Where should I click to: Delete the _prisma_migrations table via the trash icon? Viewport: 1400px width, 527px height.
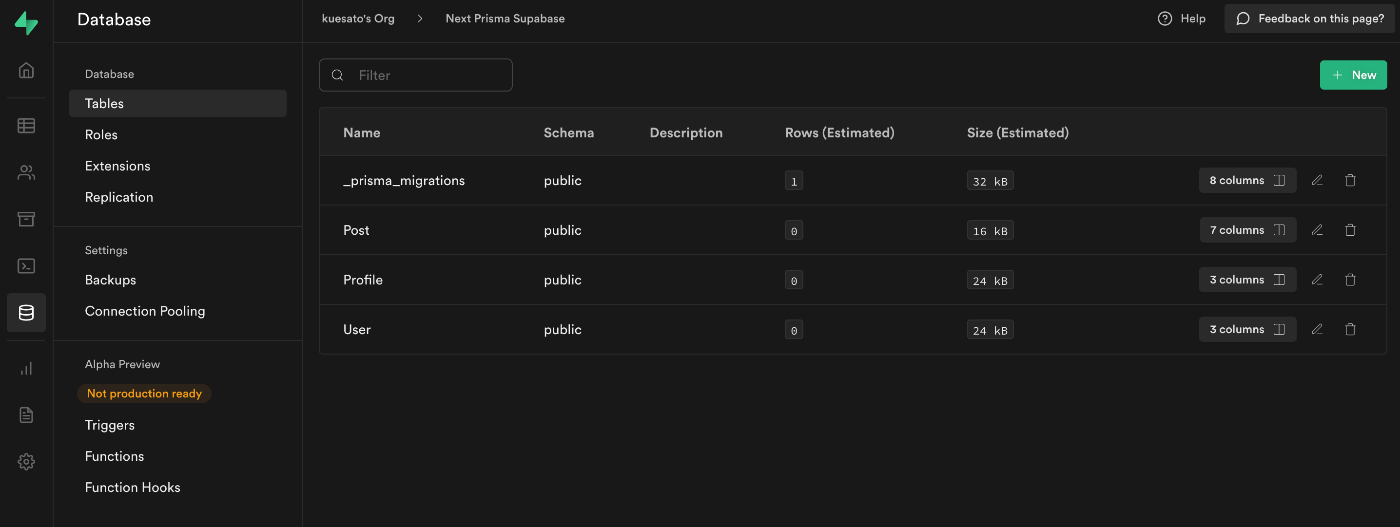point(1350,180)
